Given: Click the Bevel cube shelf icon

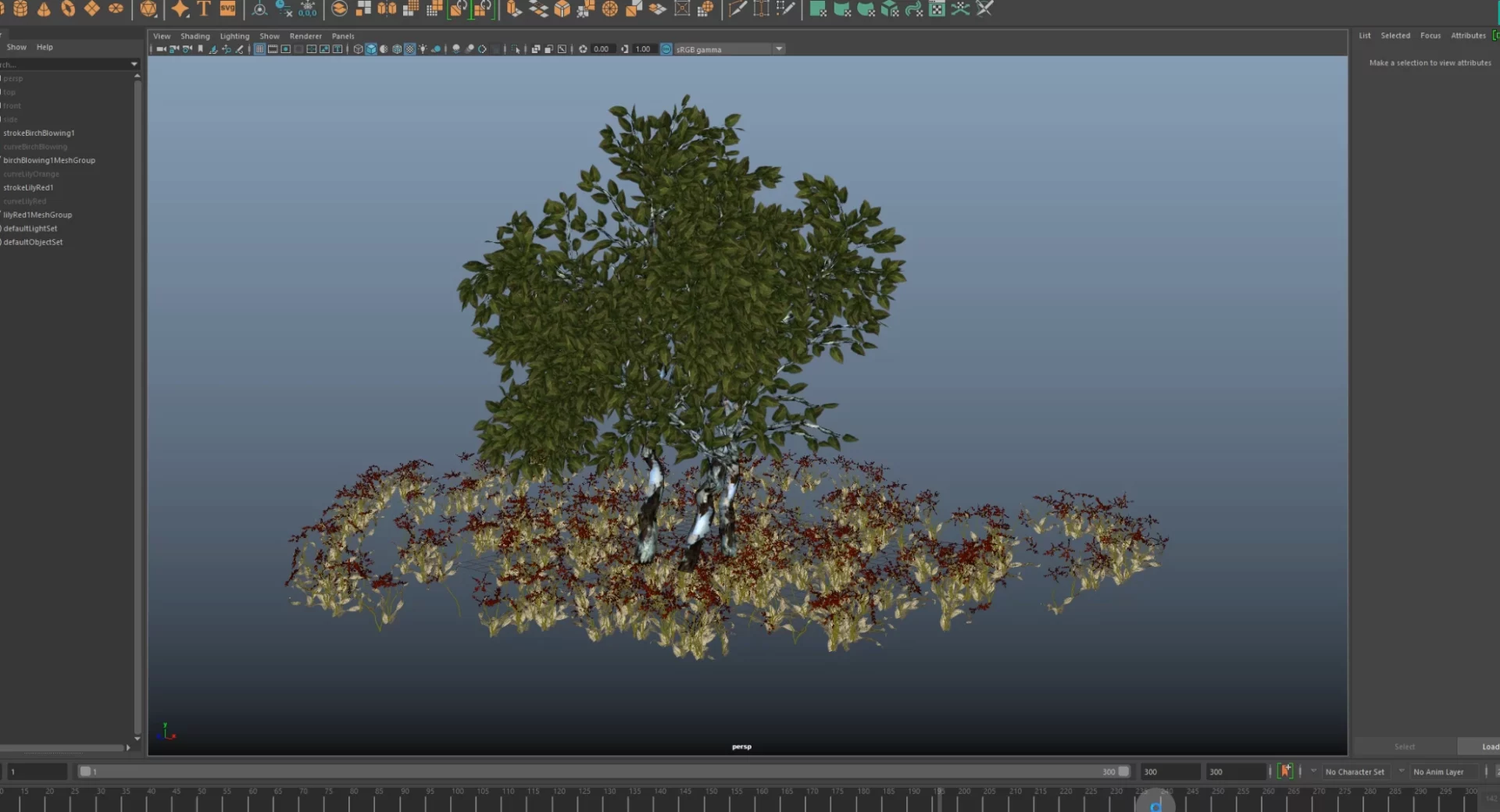Looking at the screenshot, I should pyautogui.click(x=562, y=9).
